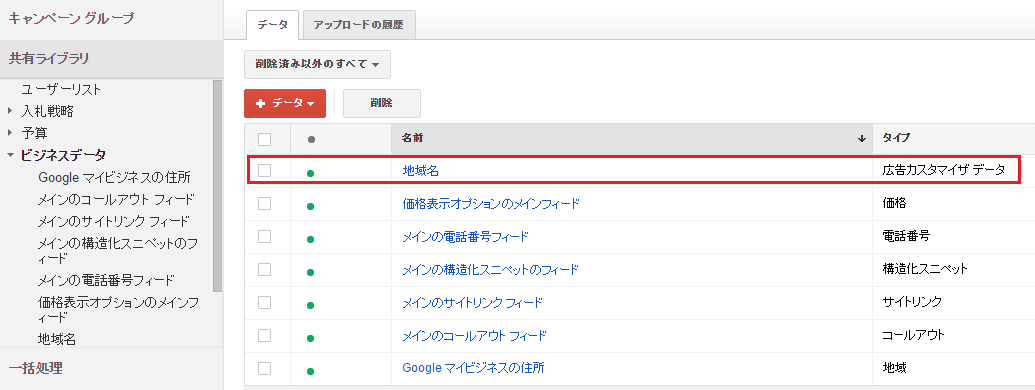Open メインの電話番号フィード link in table

pos(465,236)
